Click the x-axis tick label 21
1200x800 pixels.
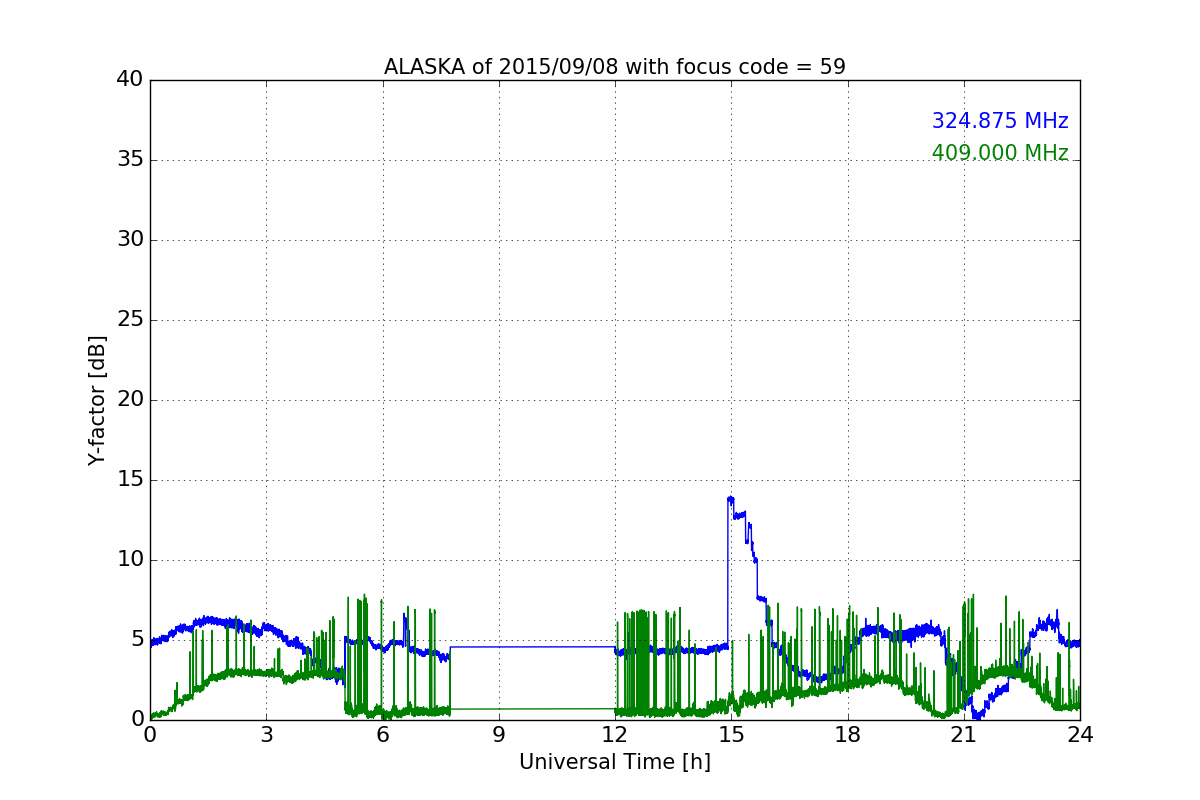(x=964, y=734)
